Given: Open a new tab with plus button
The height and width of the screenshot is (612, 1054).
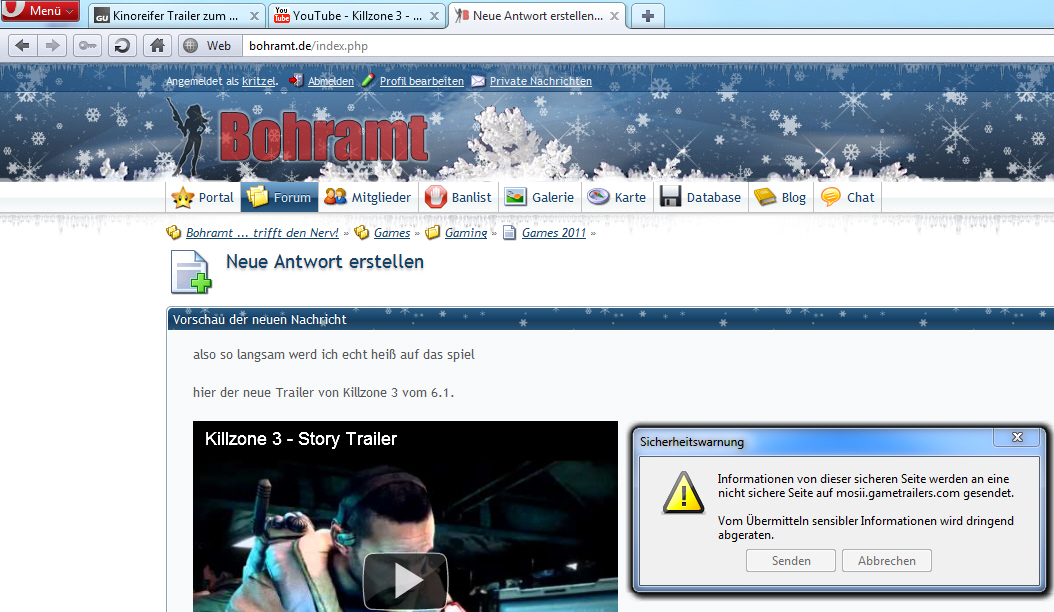Looking at the screenshot, I should [648, 16].
